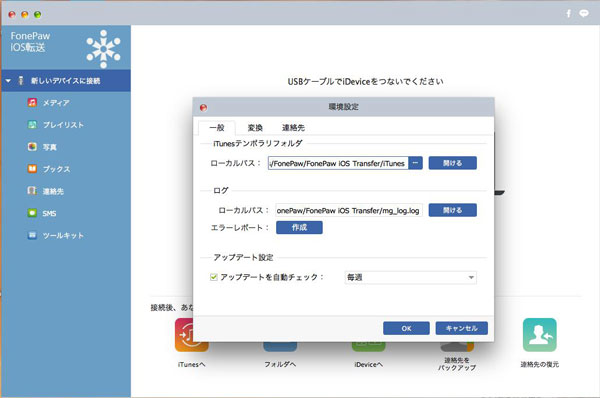The image size is (600, 398).
Task: Click the FonePaw snowflake logo
Action: click(103, 49)
